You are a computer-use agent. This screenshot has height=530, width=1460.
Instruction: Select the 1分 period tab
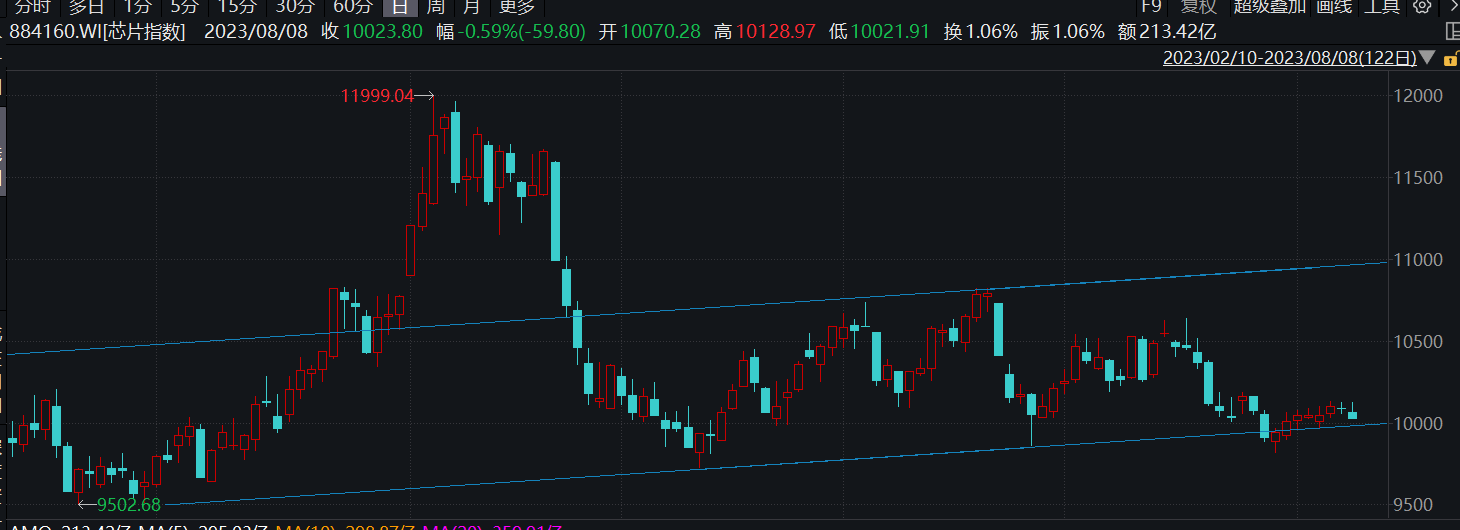[x=137, y=6]
